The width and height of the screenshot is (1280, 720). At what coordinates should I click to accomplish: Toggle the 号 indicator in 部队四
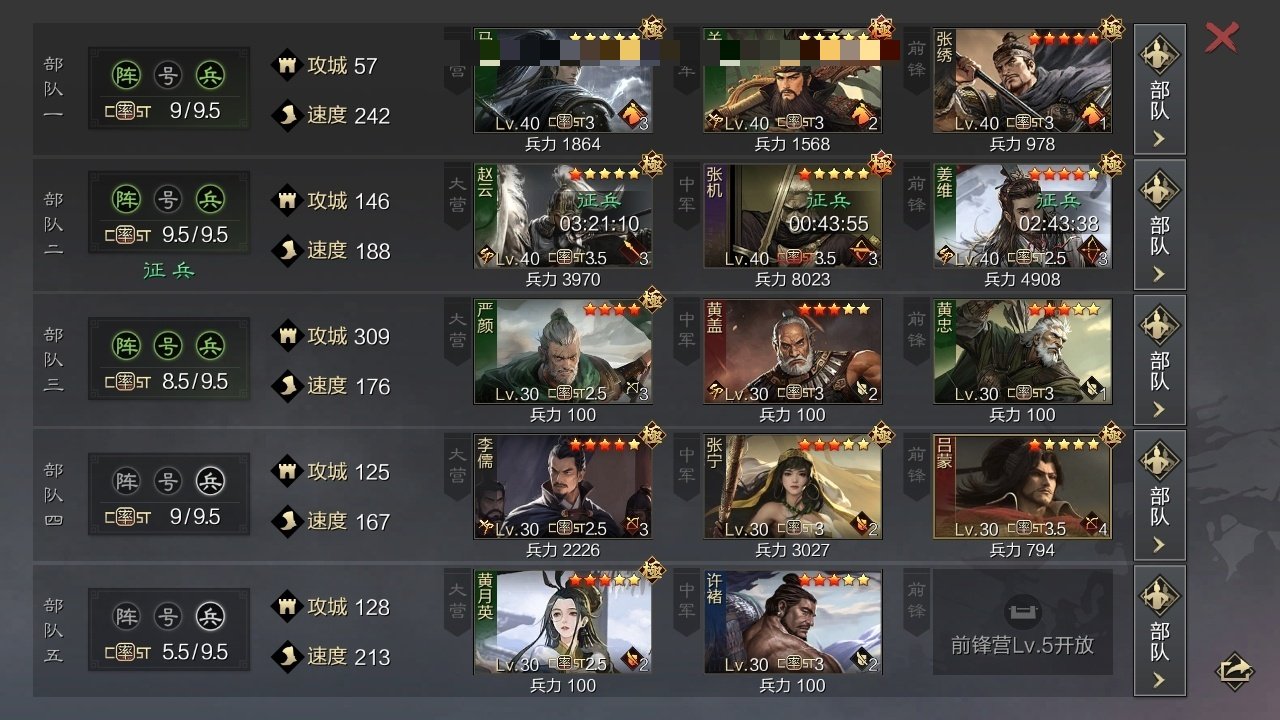click(168, 481)
